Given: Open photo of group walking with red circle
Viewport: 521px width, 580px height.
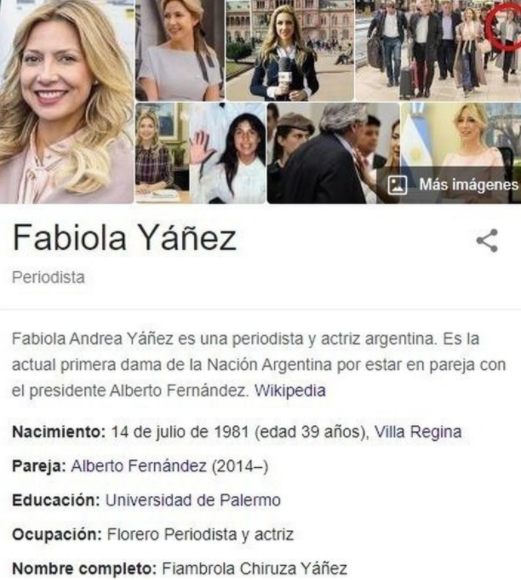Looking at the screenshot, I should coord(438,50).
